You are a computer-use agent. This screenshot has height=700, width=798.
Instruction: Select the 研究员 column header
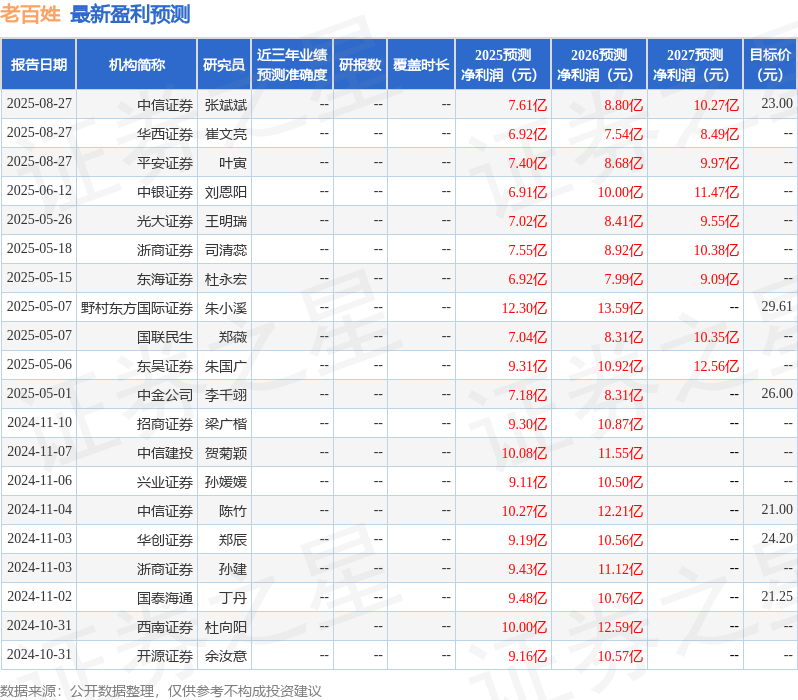[x=224, y=65]
